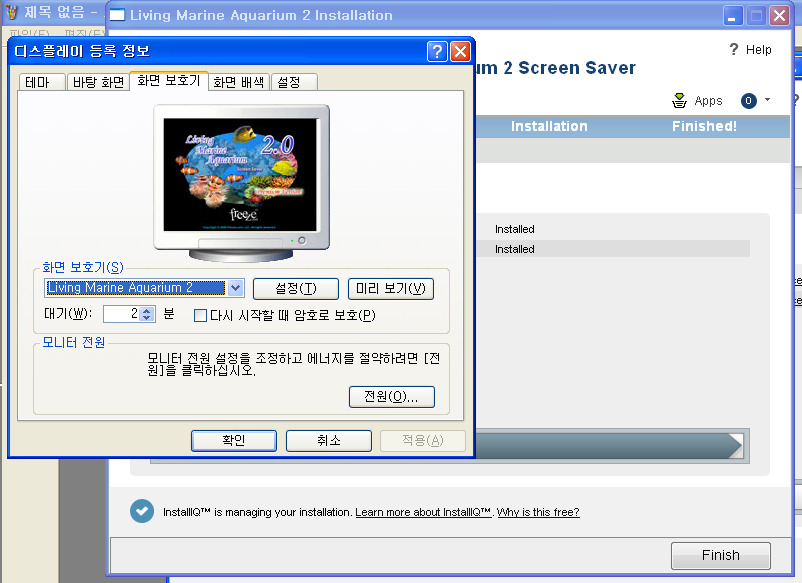
Task: Switch to the 화면 배색 tab
Action: pos(239,82)
